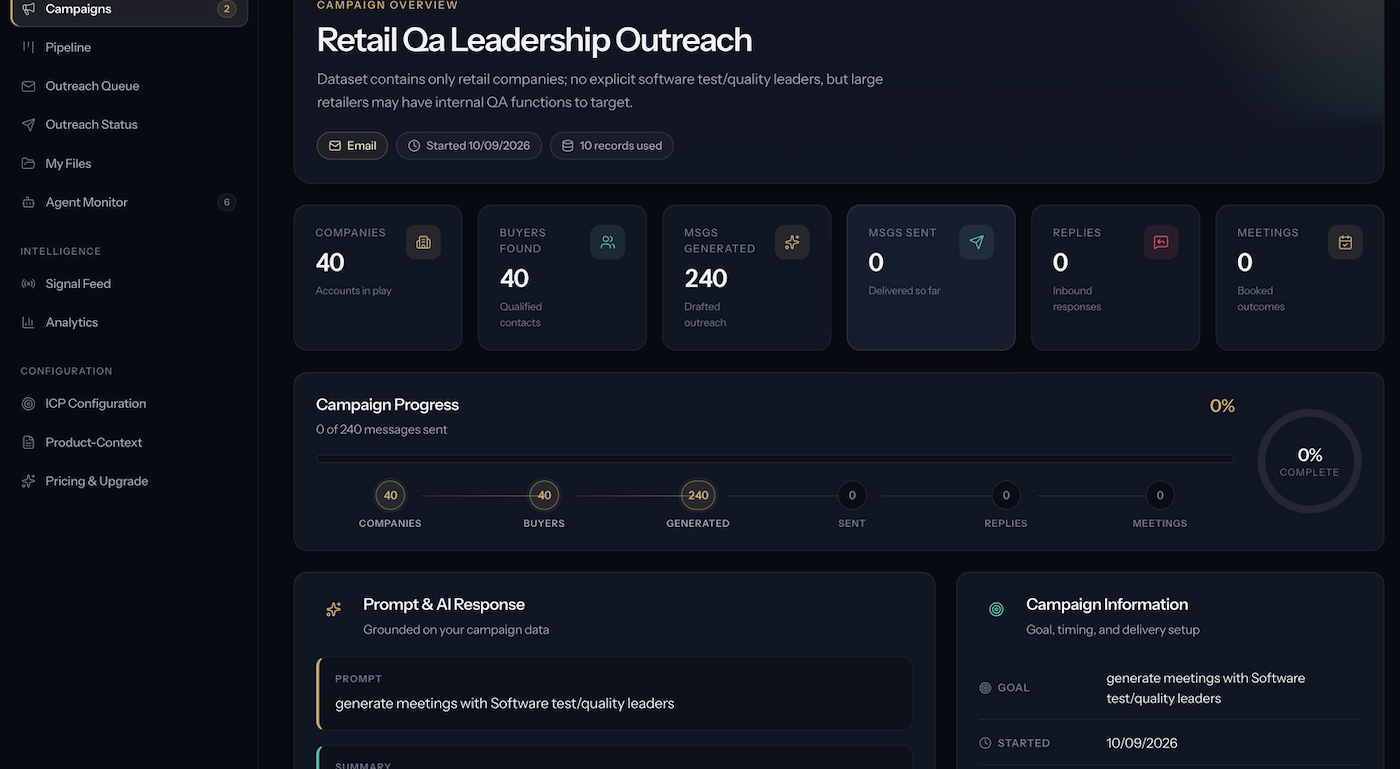Image resolution: width=1400 pixels, height=769 pixels.
Task: Click the 0% Complete progress ring
Action: [x=1309, y=462]
